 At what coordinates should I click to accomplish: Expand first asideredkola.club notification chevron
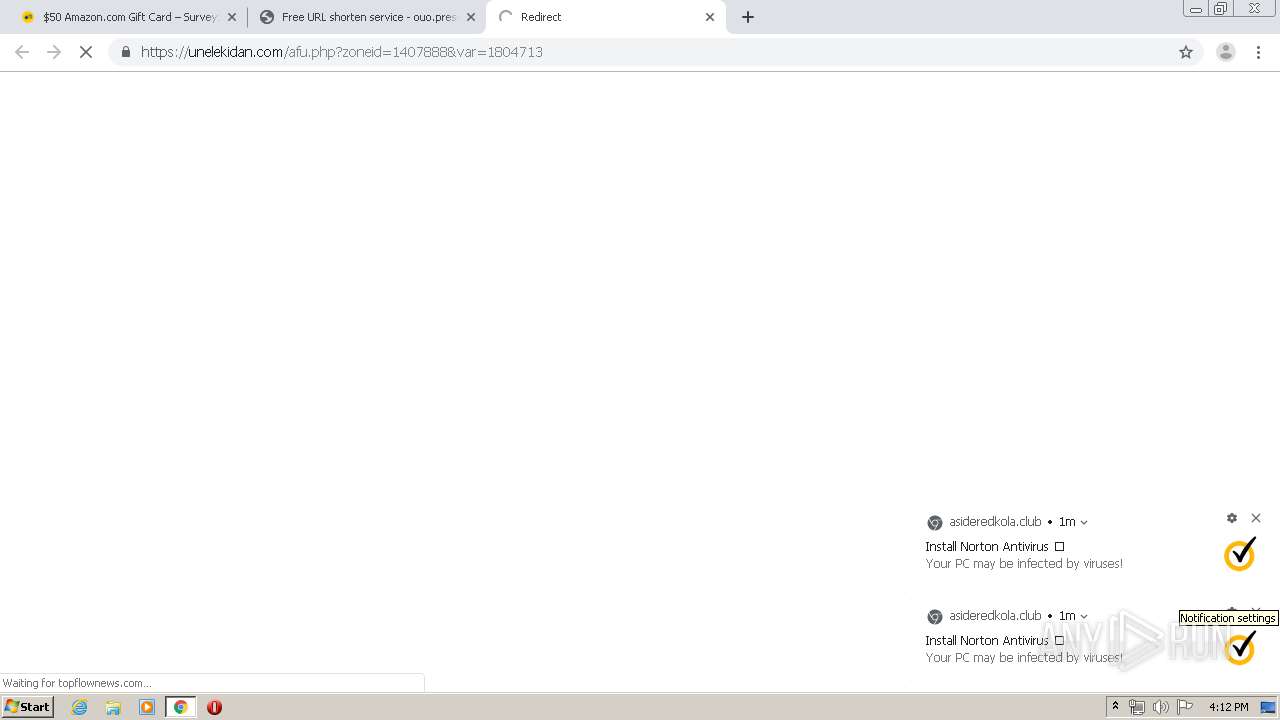pos(1084,522)
